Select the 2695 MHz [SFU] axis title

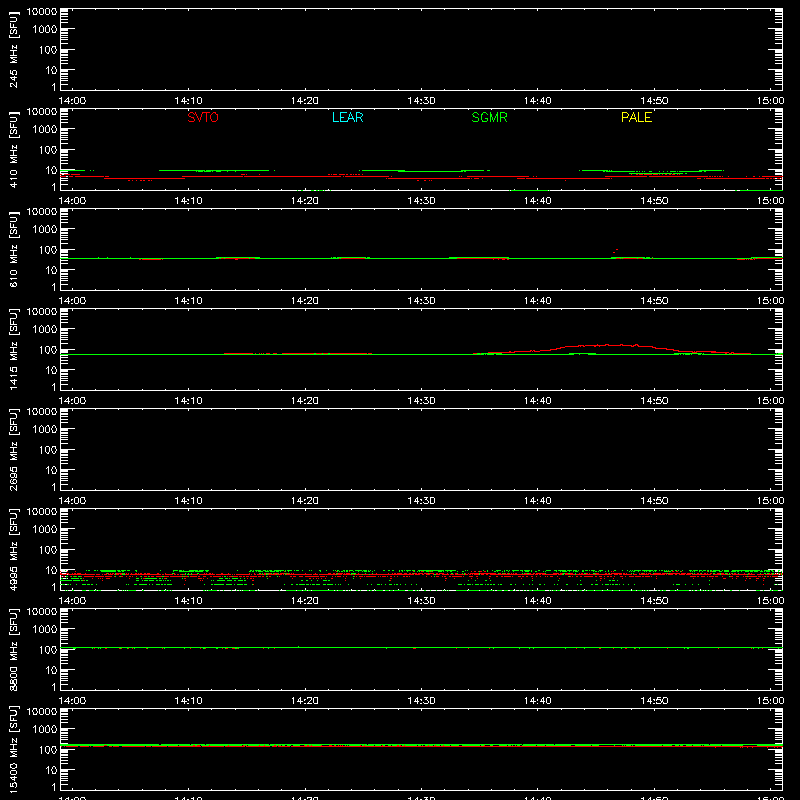click(x=13, y=449)
